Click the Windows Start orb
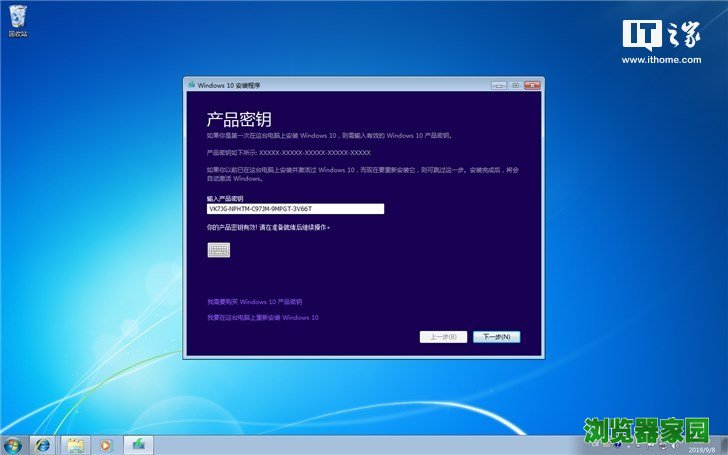 tap(14, 444)
